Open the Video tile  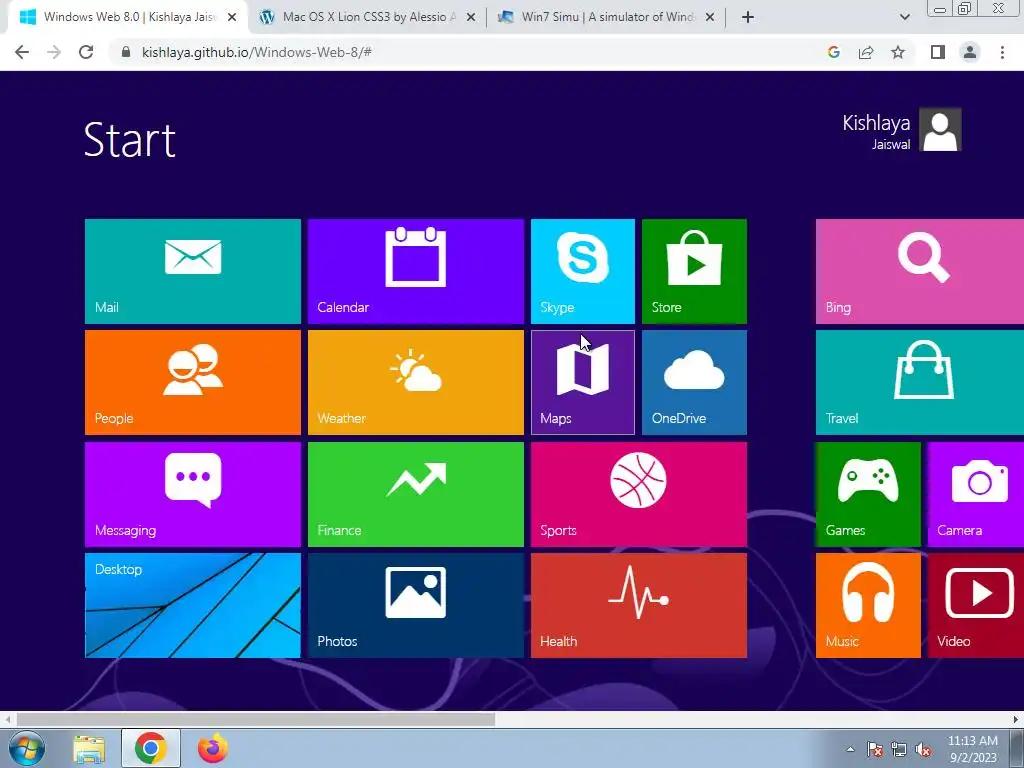pyautogui.click(x=976, y=605)
